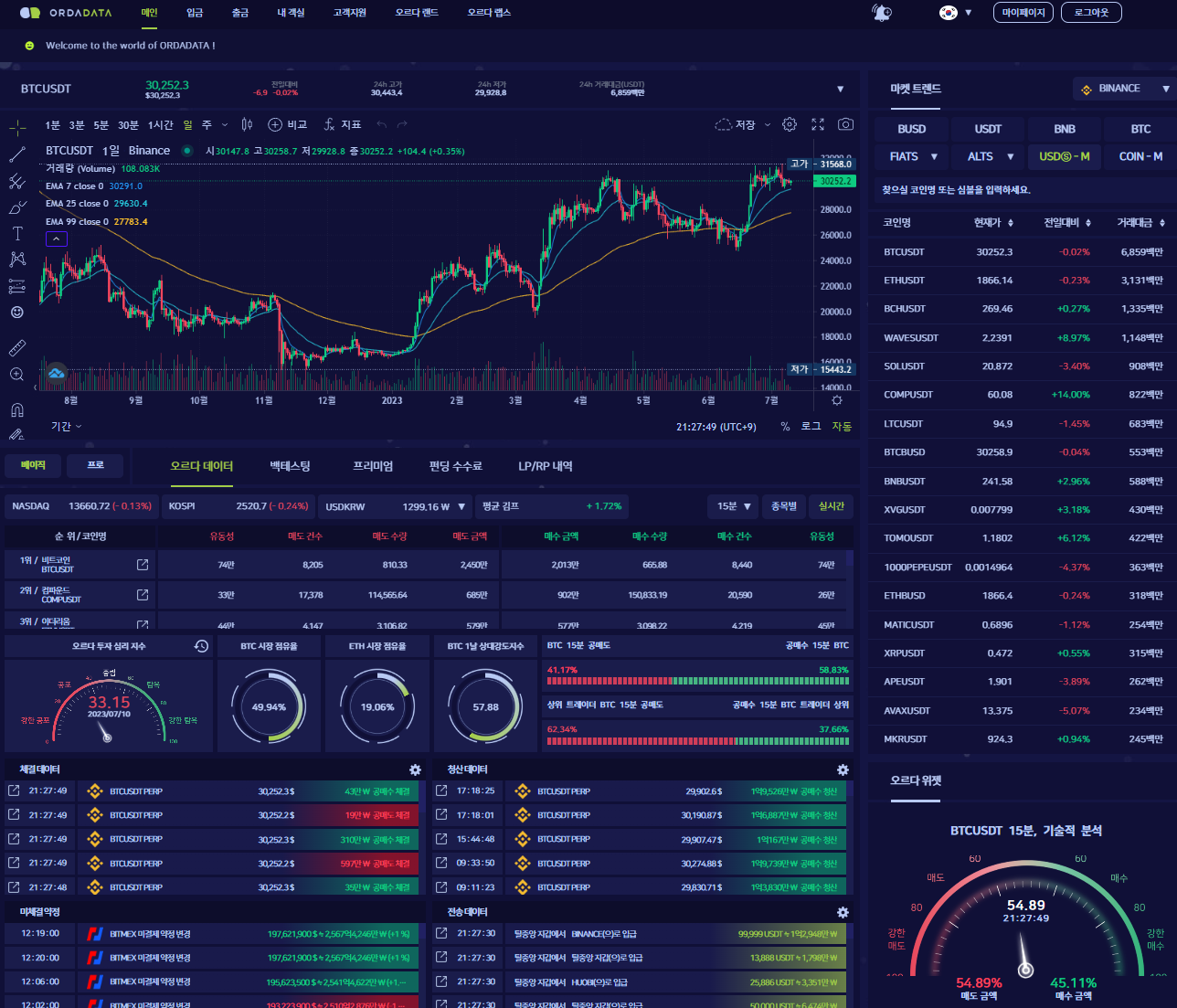The height and width of the screenshot is (1008, 1177).
Task: Open the USDKRW currency dropdown
Action: point(397,506)
